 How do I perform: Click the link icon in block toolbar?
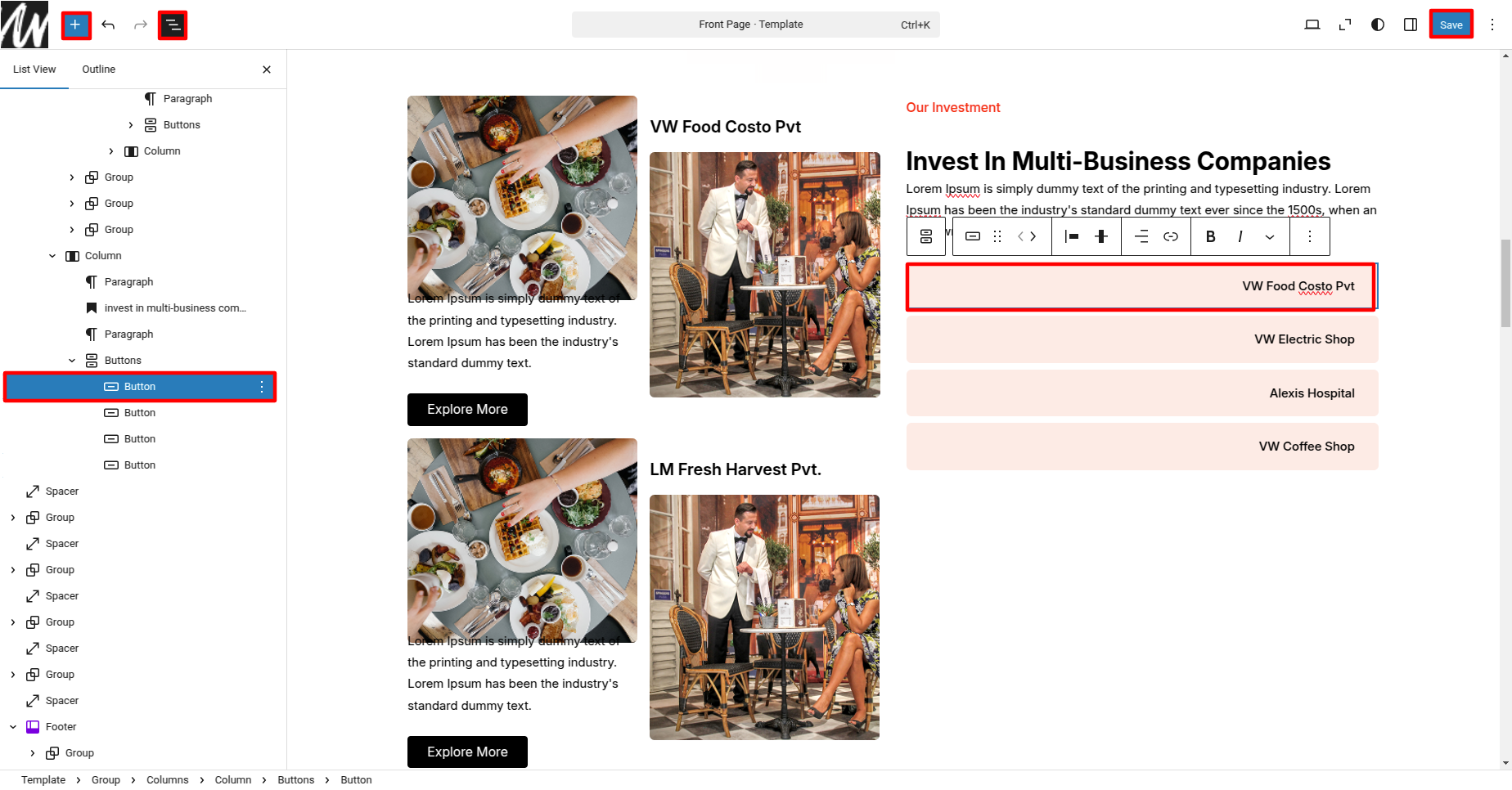(1171, 236)
